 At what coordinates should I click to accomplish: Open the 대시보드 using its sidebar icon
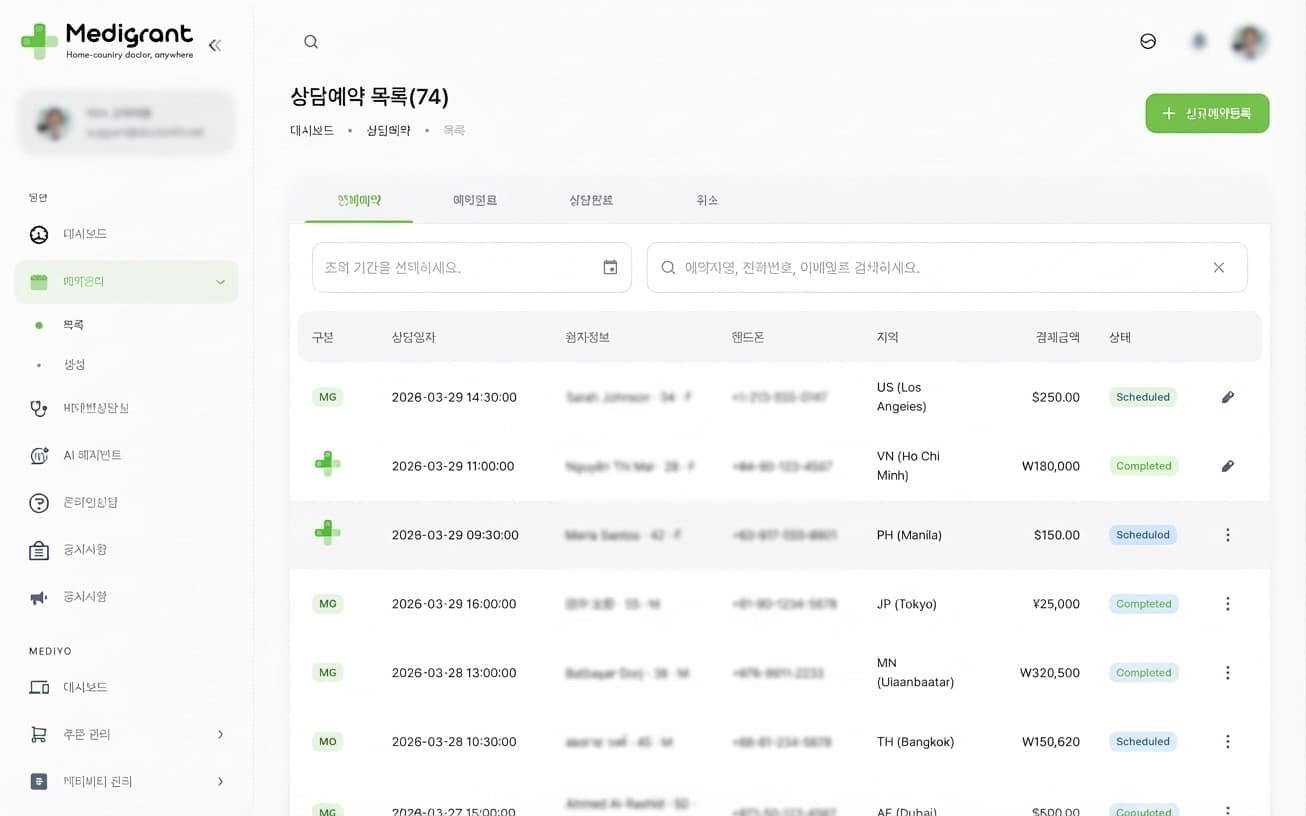click(38, 233)
